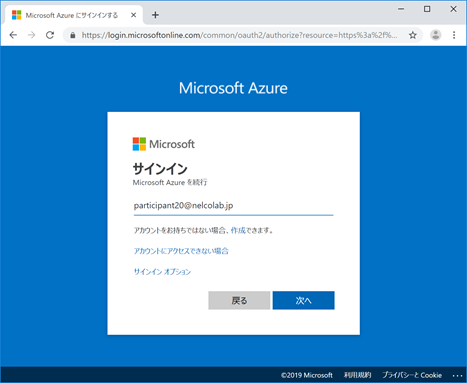Maximize the browser window
Viewport: 467px width, 383px height.
coord(427,9)
